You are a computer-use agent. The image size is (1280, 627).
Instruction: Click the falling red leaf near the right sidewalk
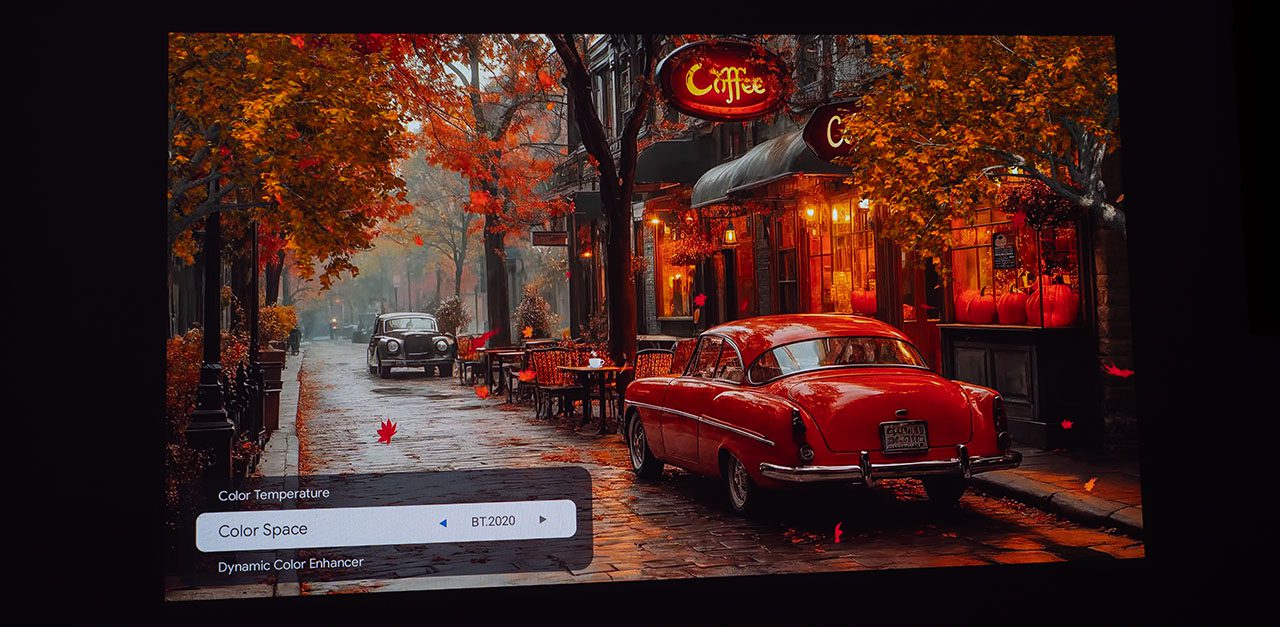(x=1116, y=370)
